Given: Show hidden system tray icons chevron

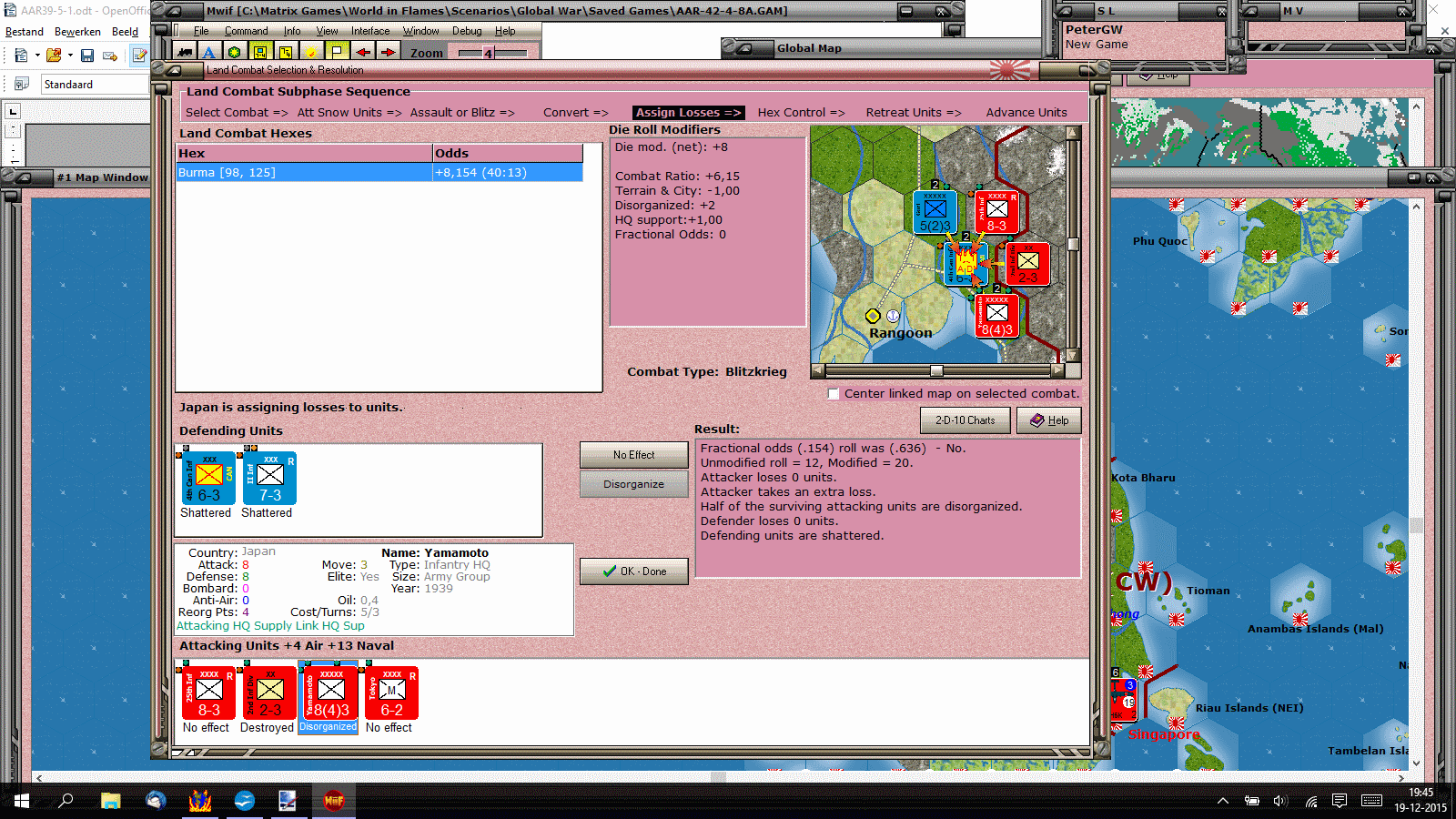Looking at the screenshot, I should pos(1223,801).
